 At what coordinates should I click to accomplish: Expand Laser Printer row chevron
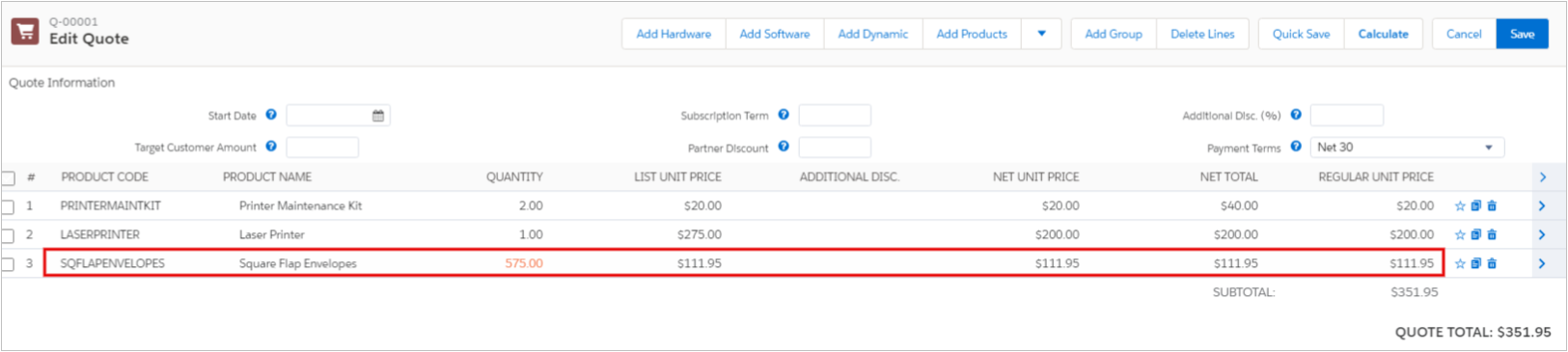click(1542, 235)
